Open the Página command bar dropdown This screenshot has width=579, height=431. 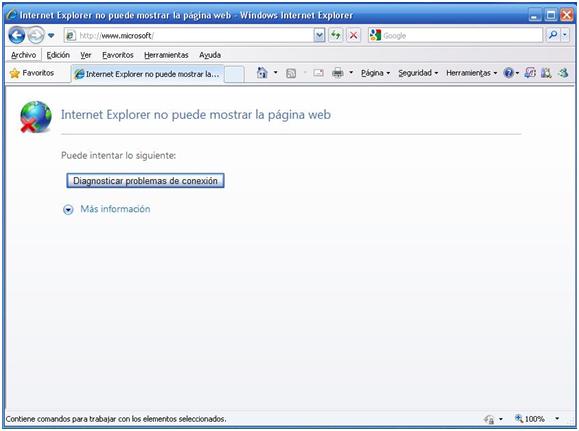point(376,73)
